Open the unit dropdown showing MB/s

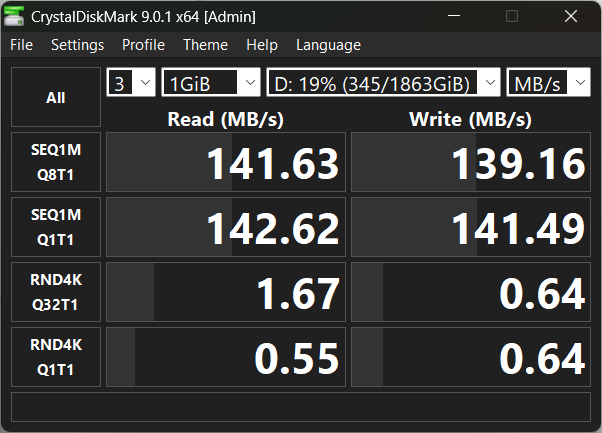(549, 82)
